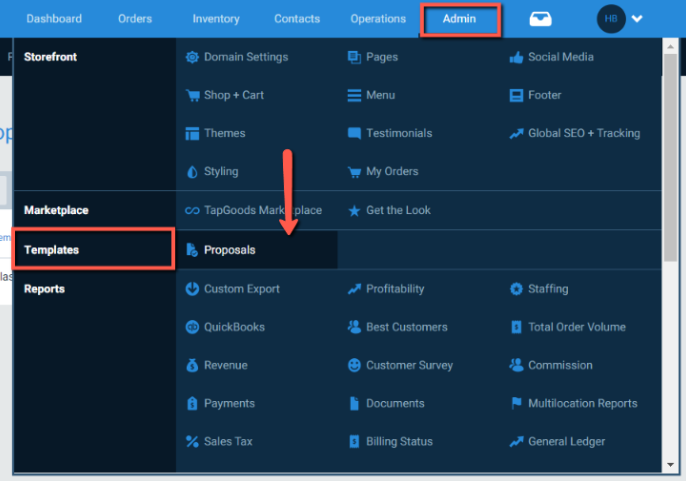The image size is (686, 481).
Task: Open My Orders
Action: pyautogui.click(x=392, y=171)
